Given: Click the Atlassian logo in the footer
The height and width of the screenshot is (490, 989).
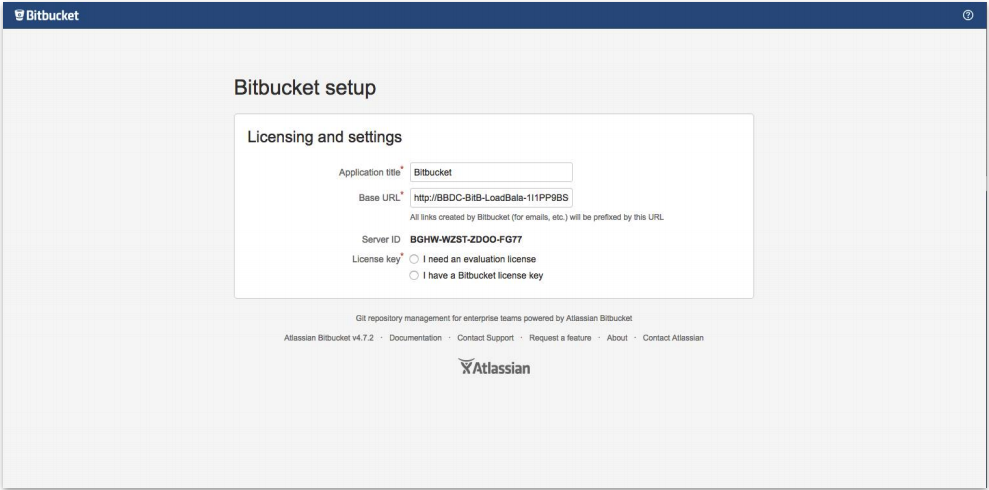Looking at the screenshot, I should [493, 368].
